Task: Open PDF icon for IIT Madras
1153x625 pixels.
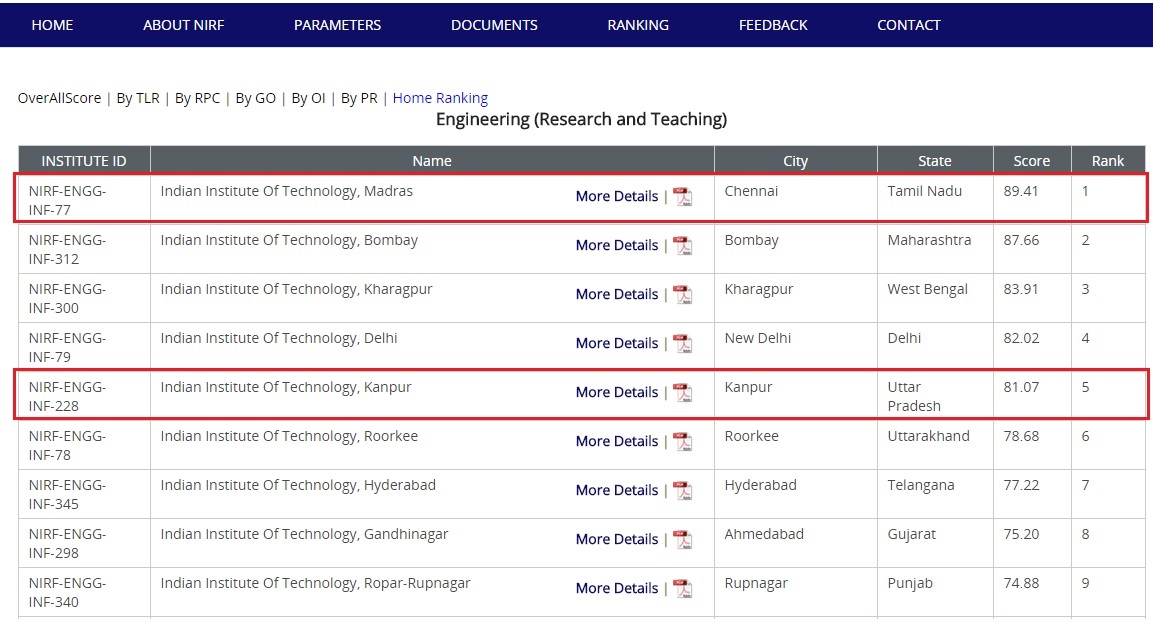Action: tap(682, 197)
